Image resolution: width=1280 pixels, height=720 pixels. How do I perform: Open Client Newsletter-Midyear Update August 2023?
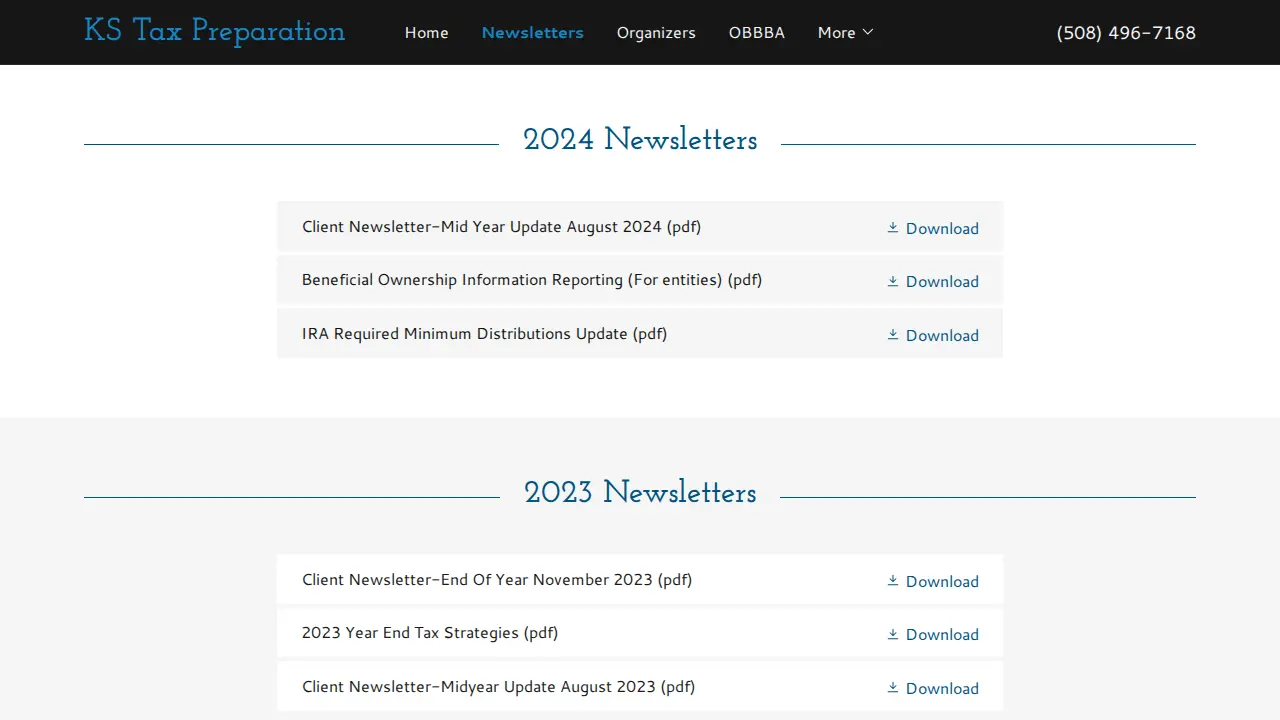pos(640,687)
